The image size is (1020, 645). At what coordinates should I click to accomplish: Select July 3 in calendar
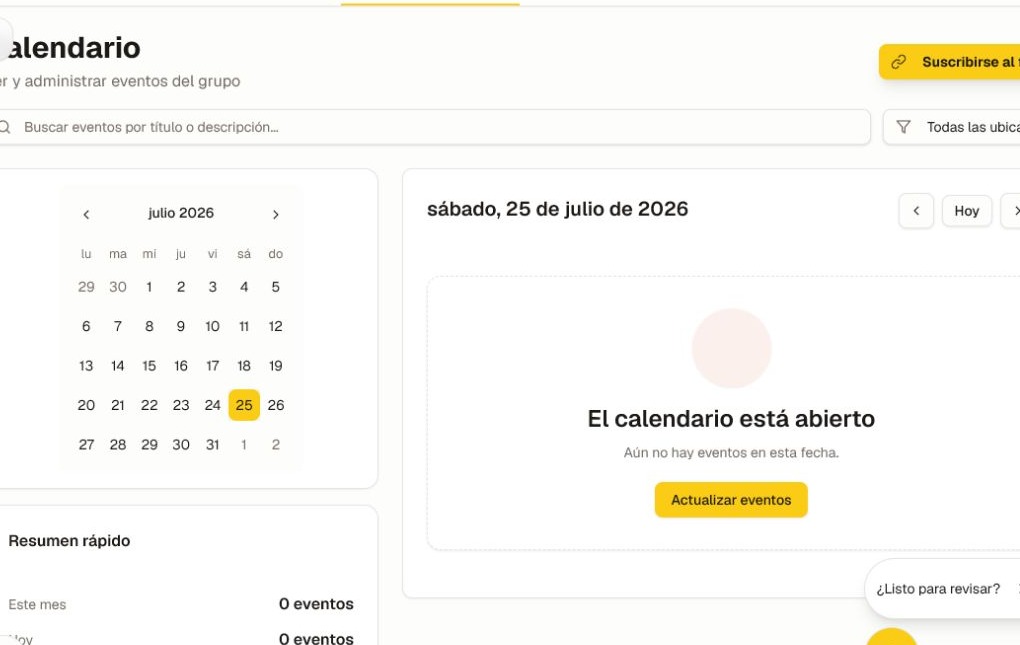click(x=213, y=287)
